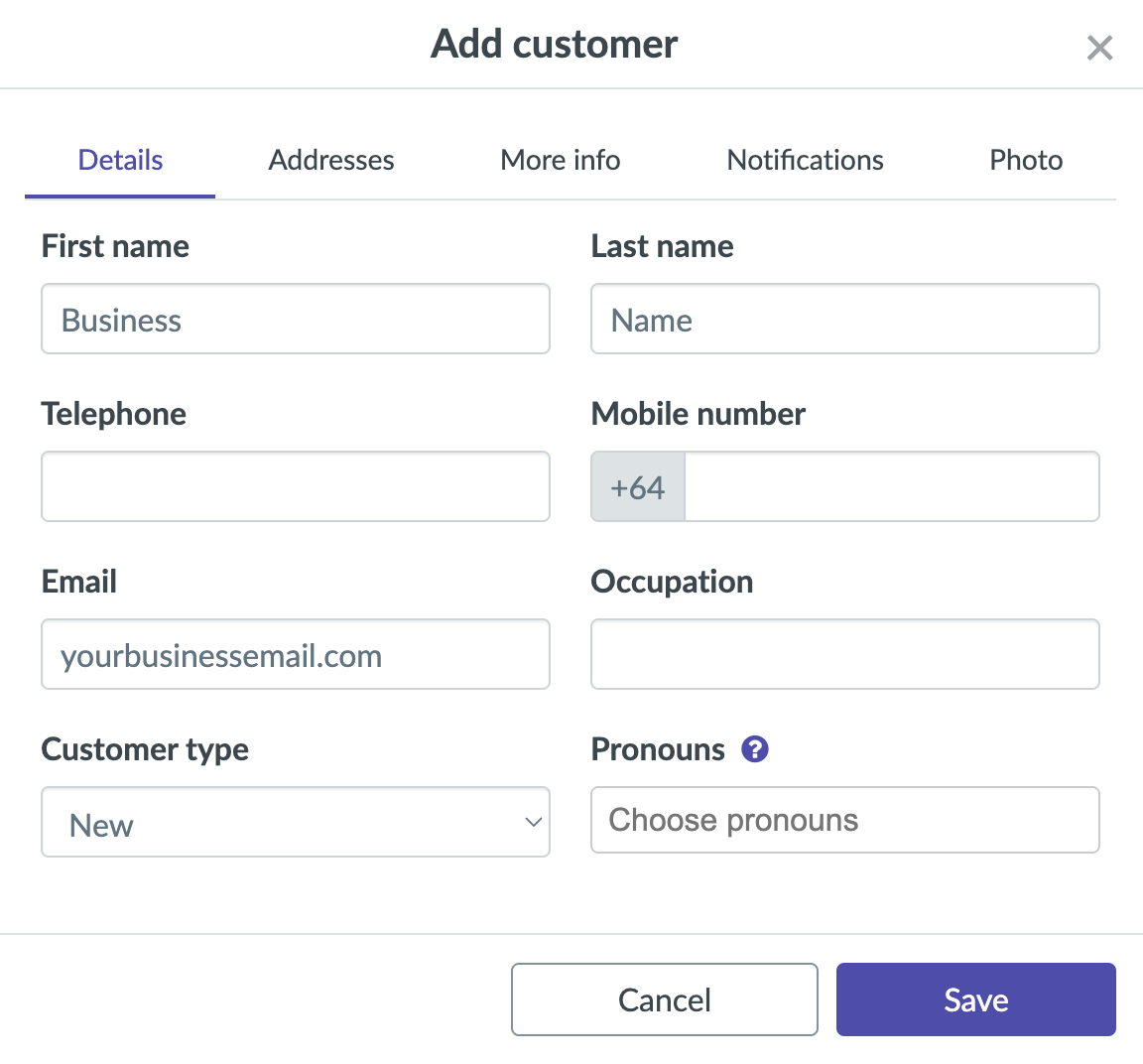Switch to the Details tab
Viewport: 1143px width, 1064px height.
pos(120,160)
